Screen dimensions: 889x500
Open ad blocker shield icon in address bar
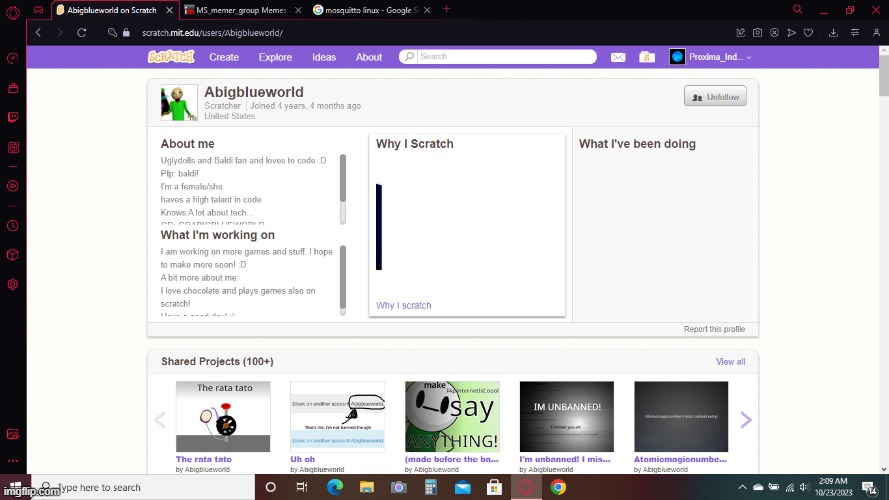(774, 33)
